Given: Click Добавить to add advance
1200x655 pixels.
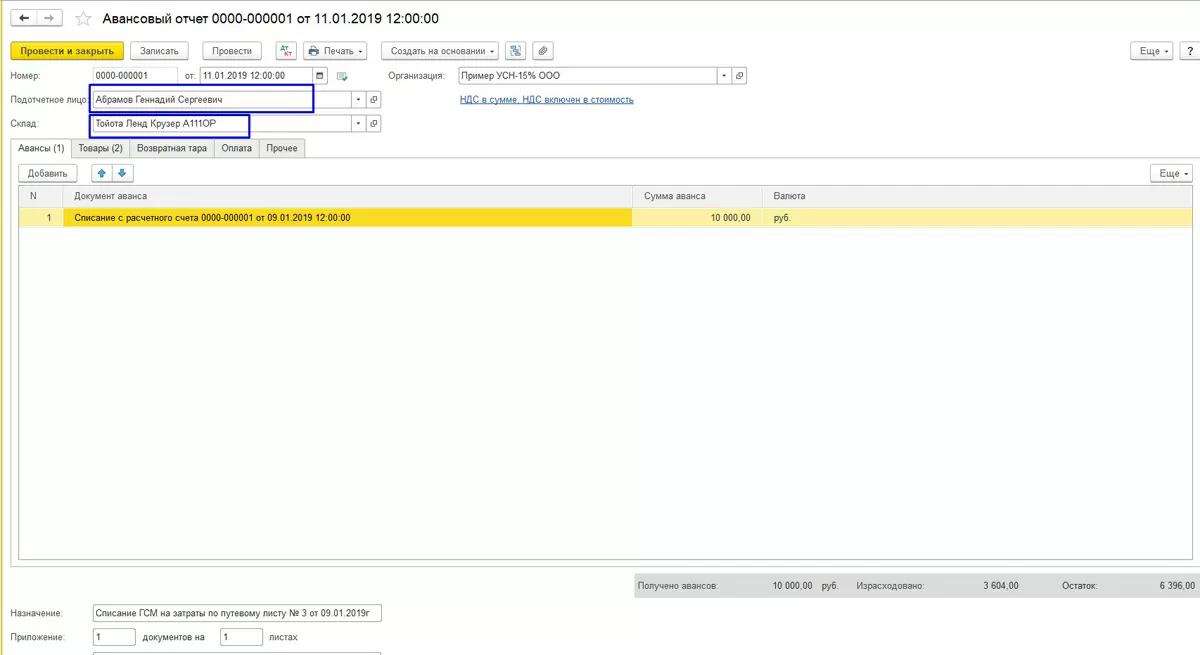Looking at the screenshot, I should [x=48, y=173].
